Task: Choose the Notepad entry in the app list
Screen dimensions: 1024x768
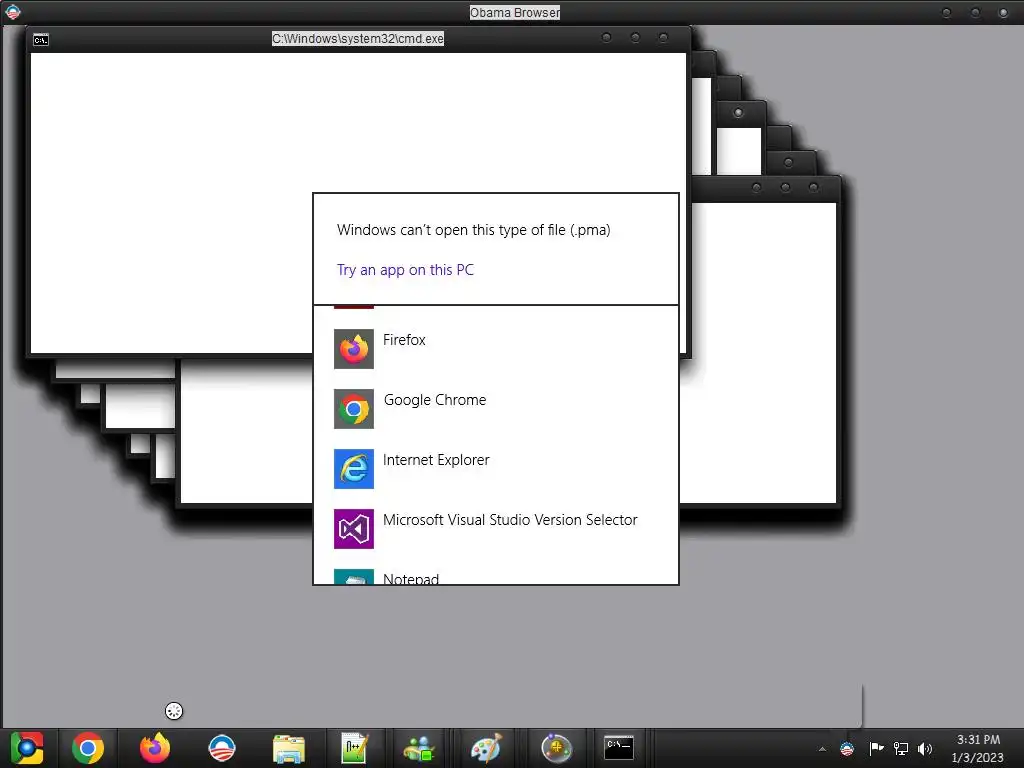Action: [x=496, y=577]
